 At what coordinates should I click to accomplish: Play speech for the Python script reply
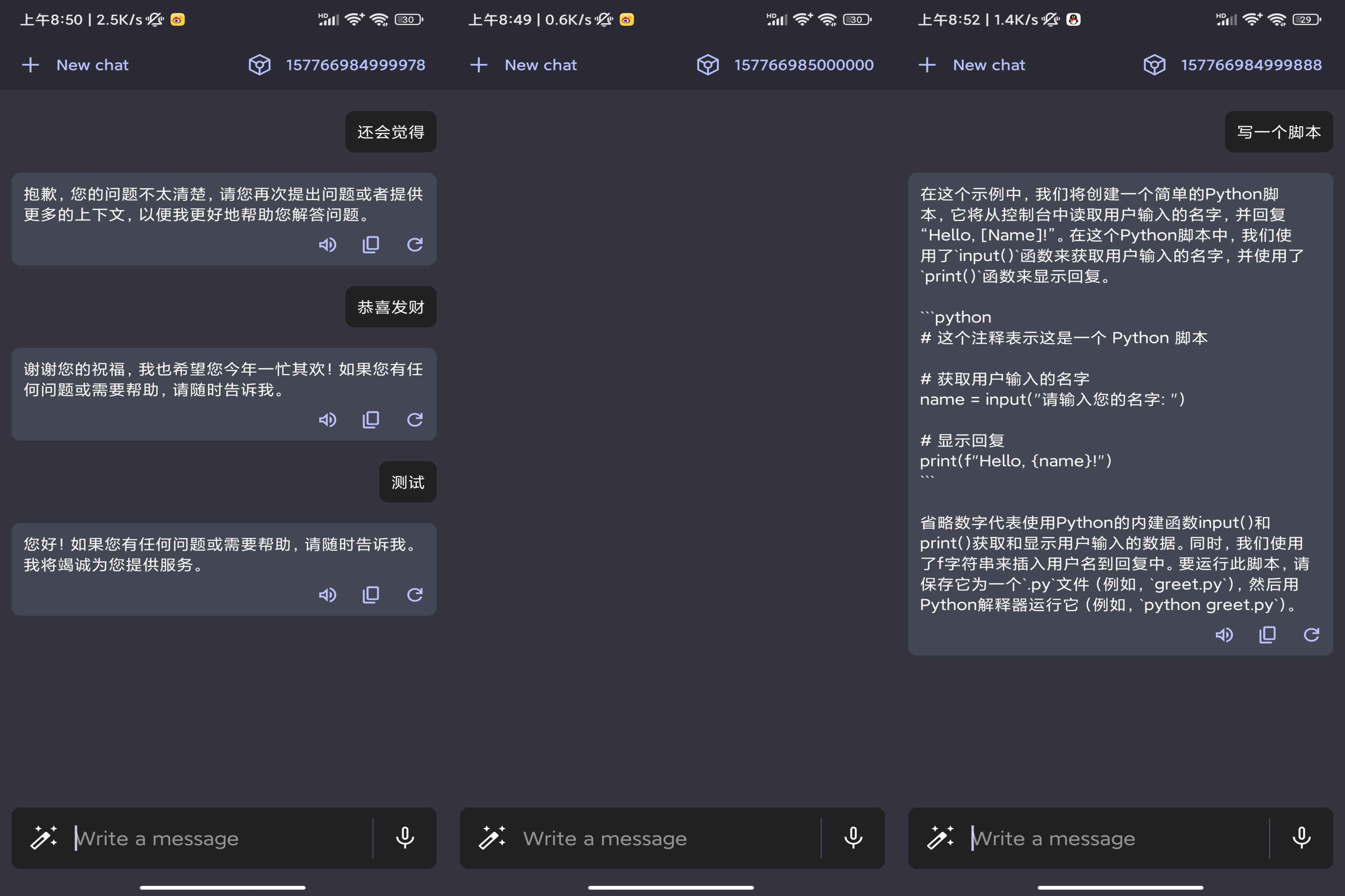pos(1224,635)
